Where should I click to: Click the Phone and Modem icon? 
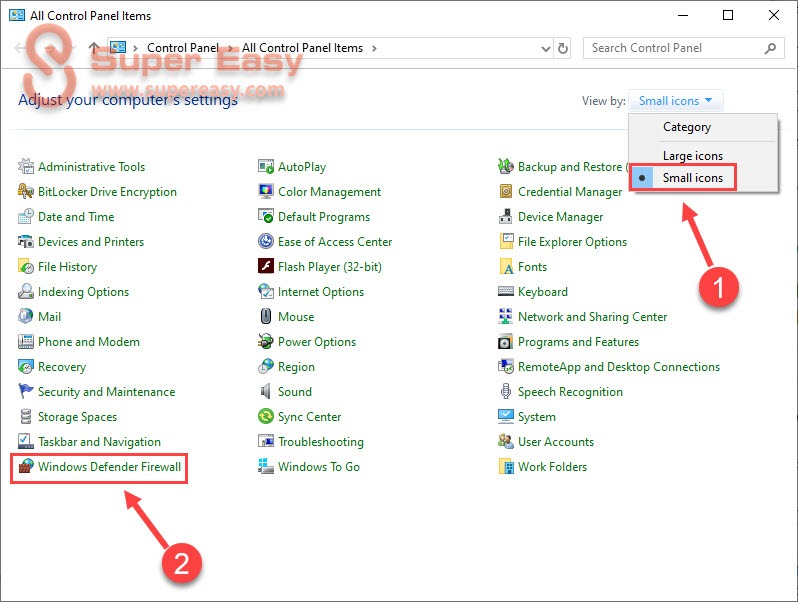click(26, 341)
